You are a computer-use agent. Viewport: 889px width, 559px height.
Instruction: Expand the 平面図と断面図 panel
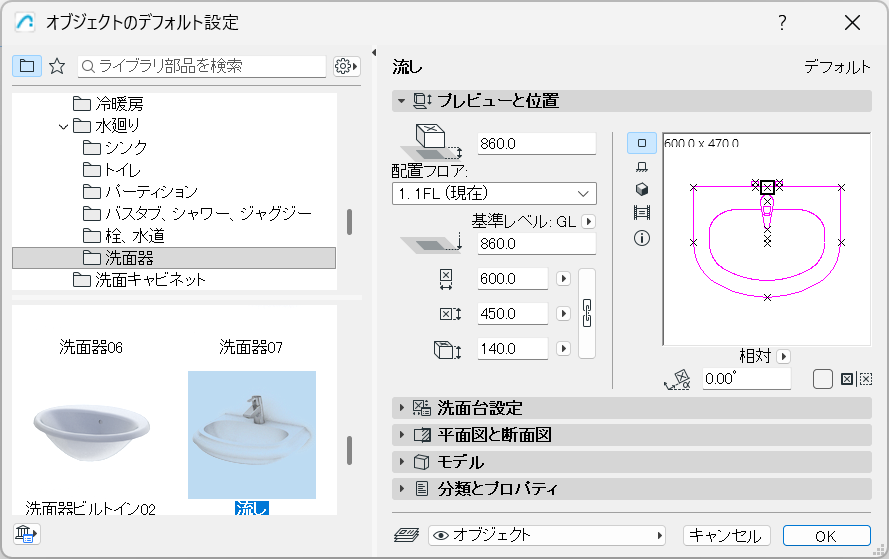click(x=631, y=435)
